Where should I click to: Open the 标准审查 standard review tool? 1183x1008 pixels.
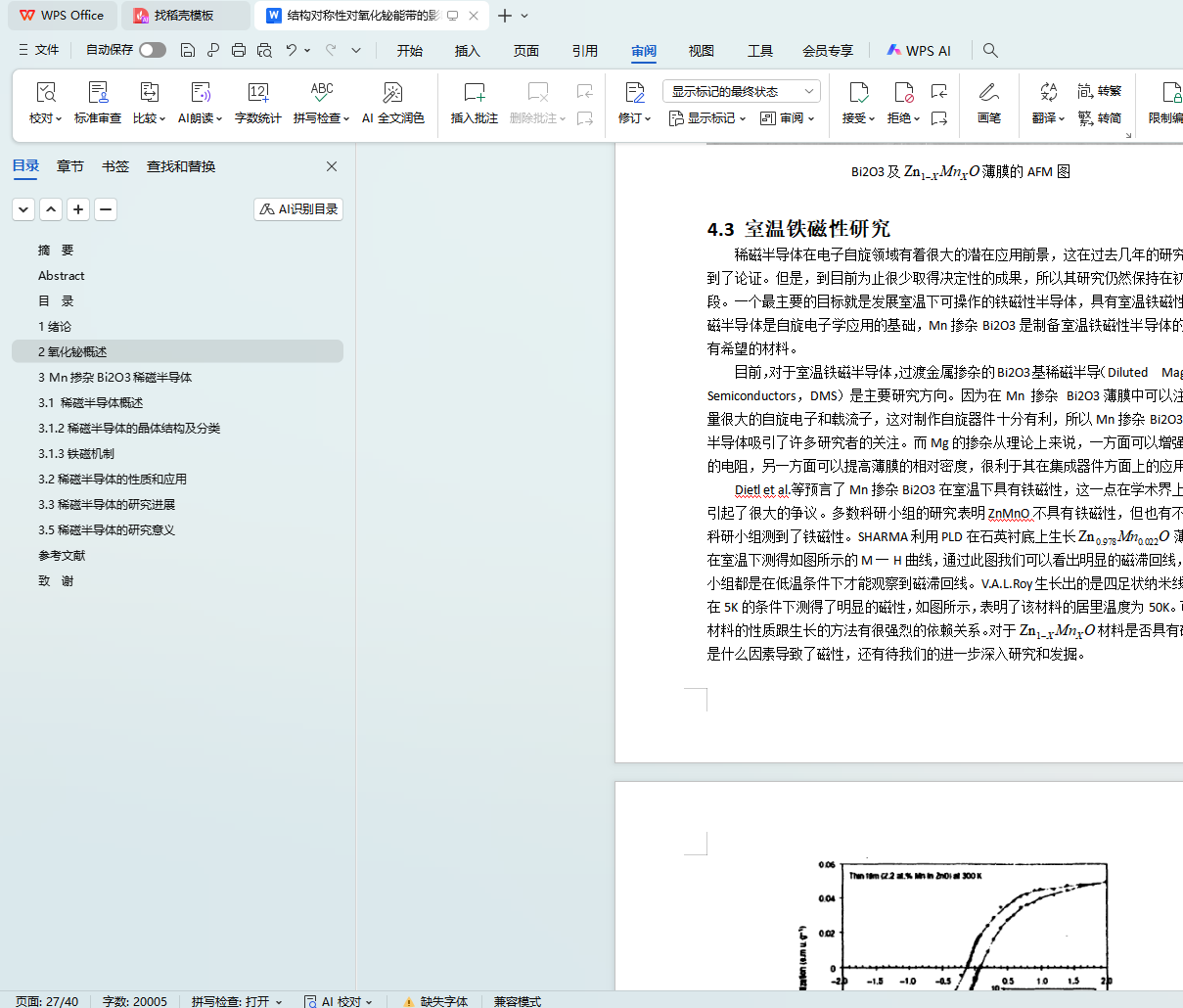[x=98, y=93]
